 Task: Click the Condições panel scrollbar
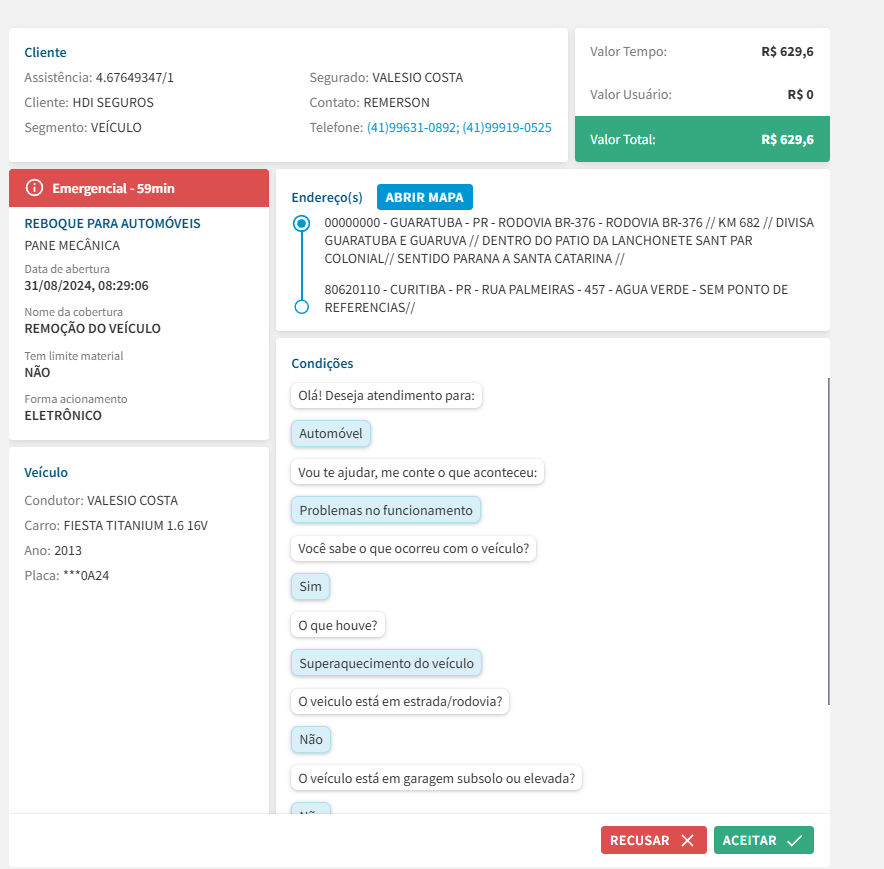[828, 540]
